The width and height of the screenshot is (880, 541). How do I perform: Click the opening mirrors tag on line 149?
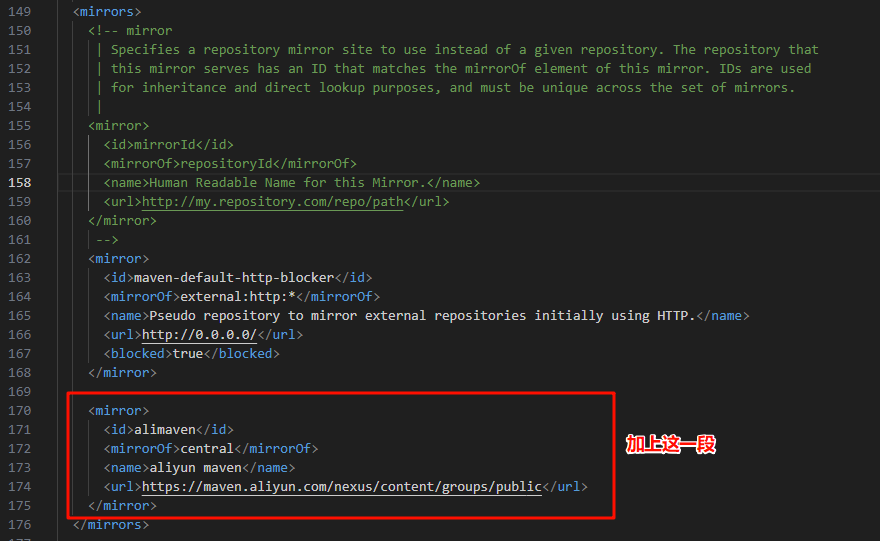(x=107, y=12)
